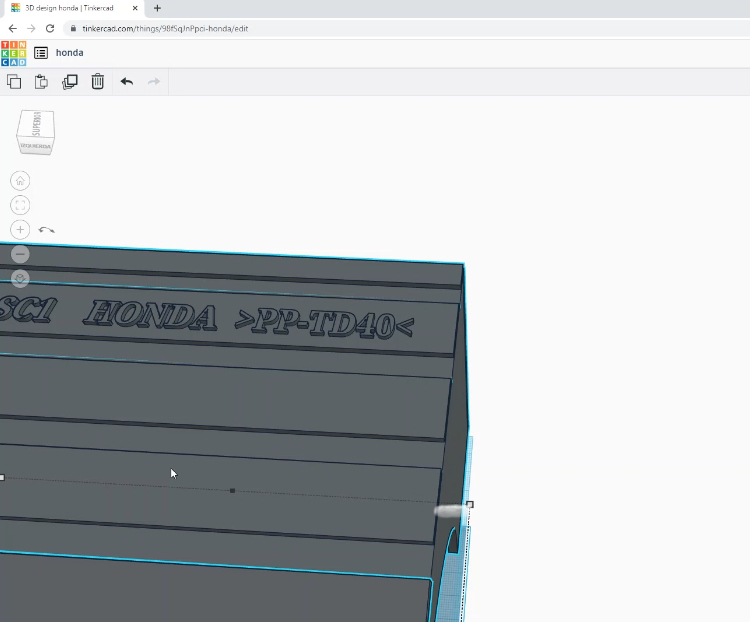Click the site padlock icon
Viewport: 750px width, 622px height.
[x=73, y=29]
